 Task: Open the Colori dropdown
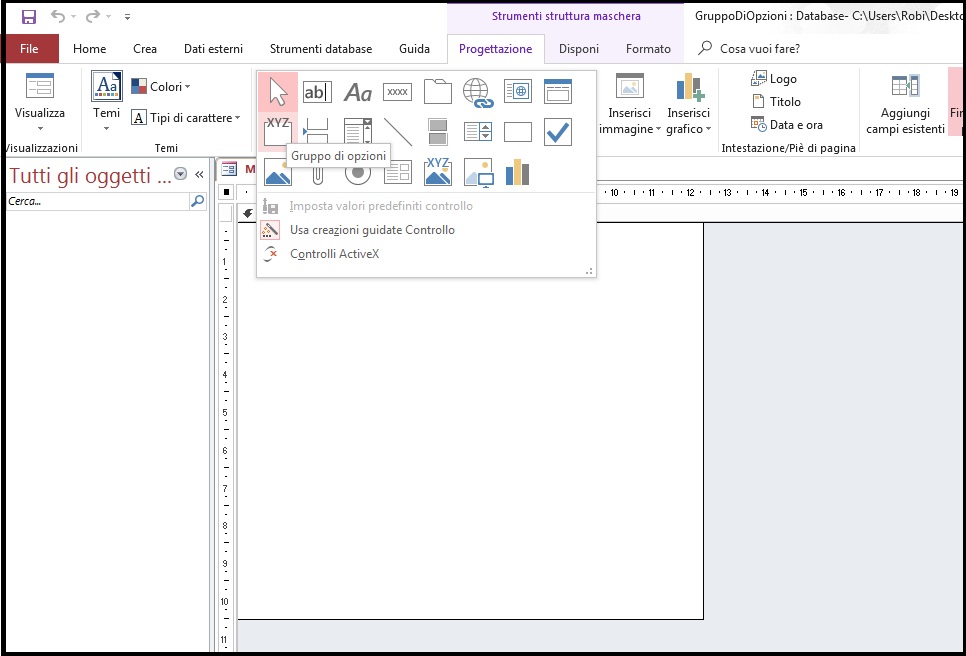coord(161,87)
